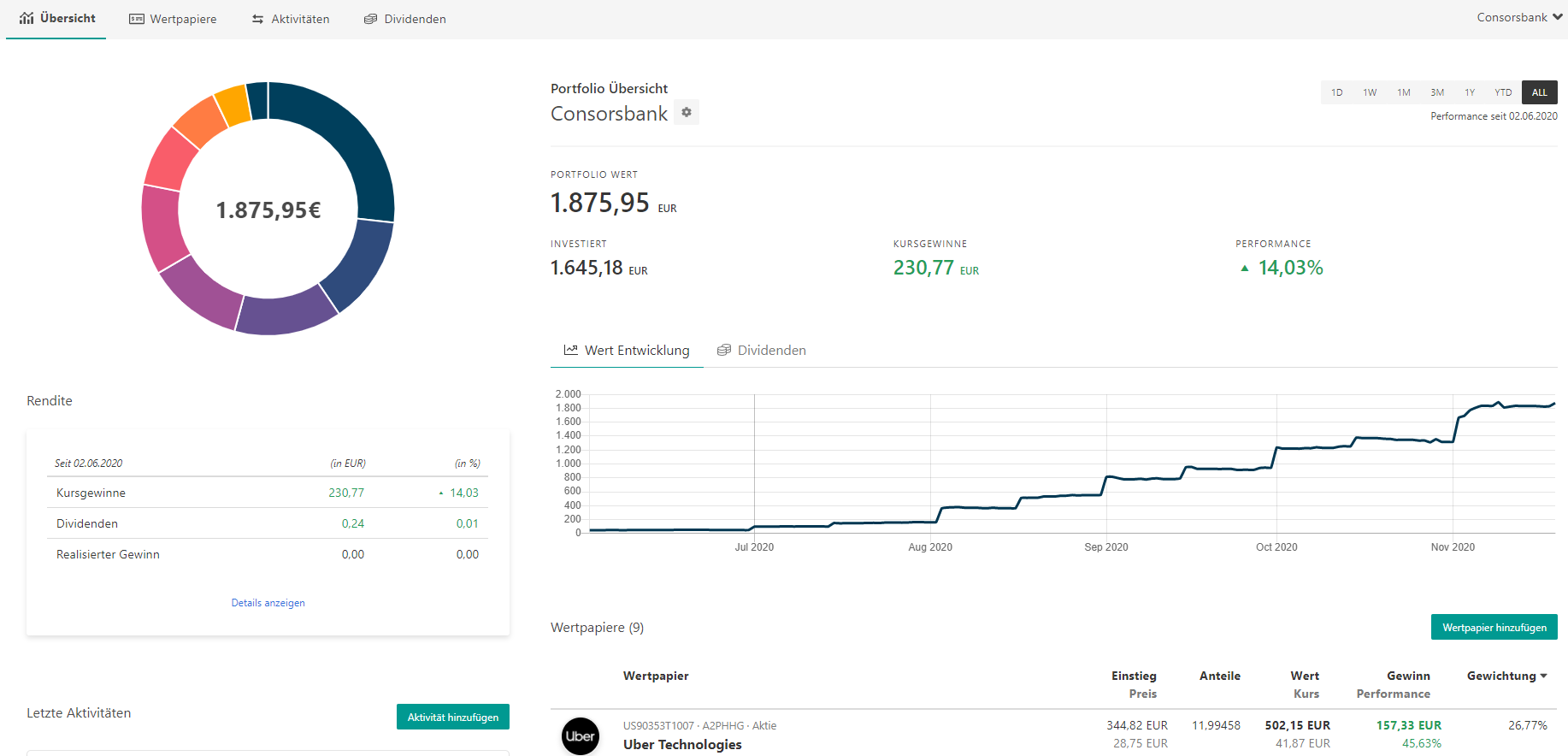Click the Anteile column header

pos(1220,676)
